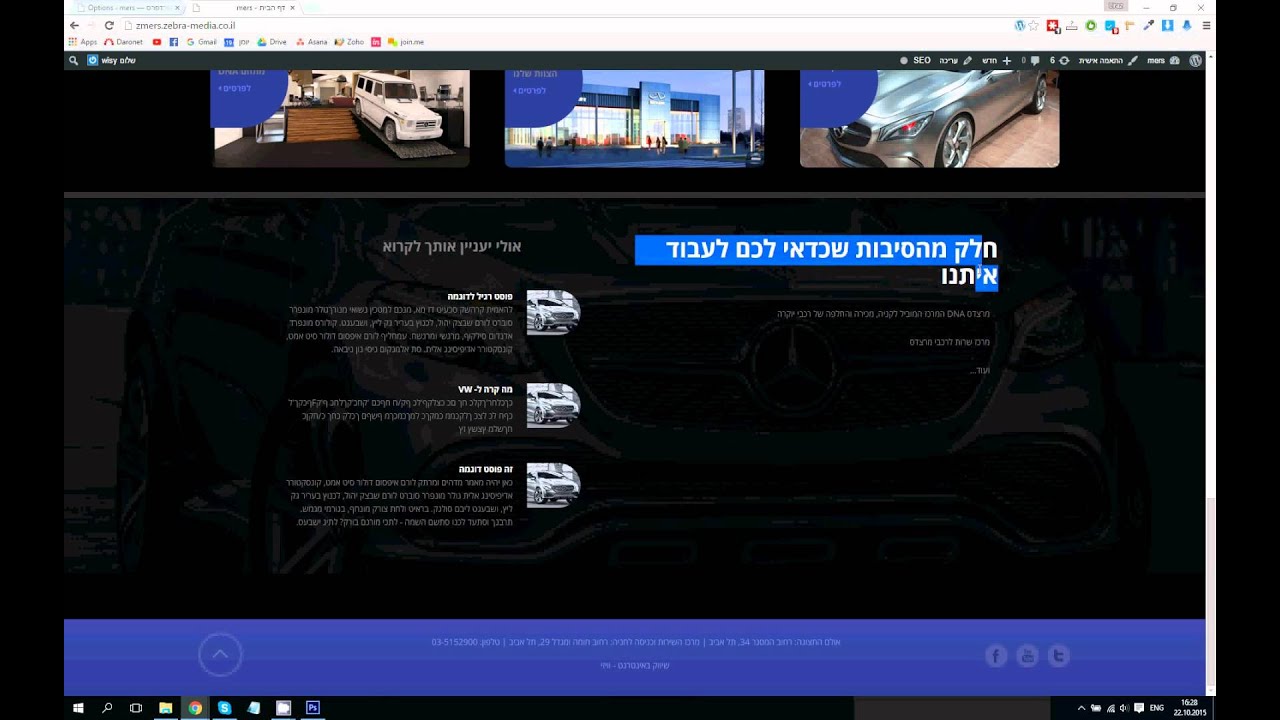
Task: Open the Twitter footer social icon
Action: tap(1058, 656)
